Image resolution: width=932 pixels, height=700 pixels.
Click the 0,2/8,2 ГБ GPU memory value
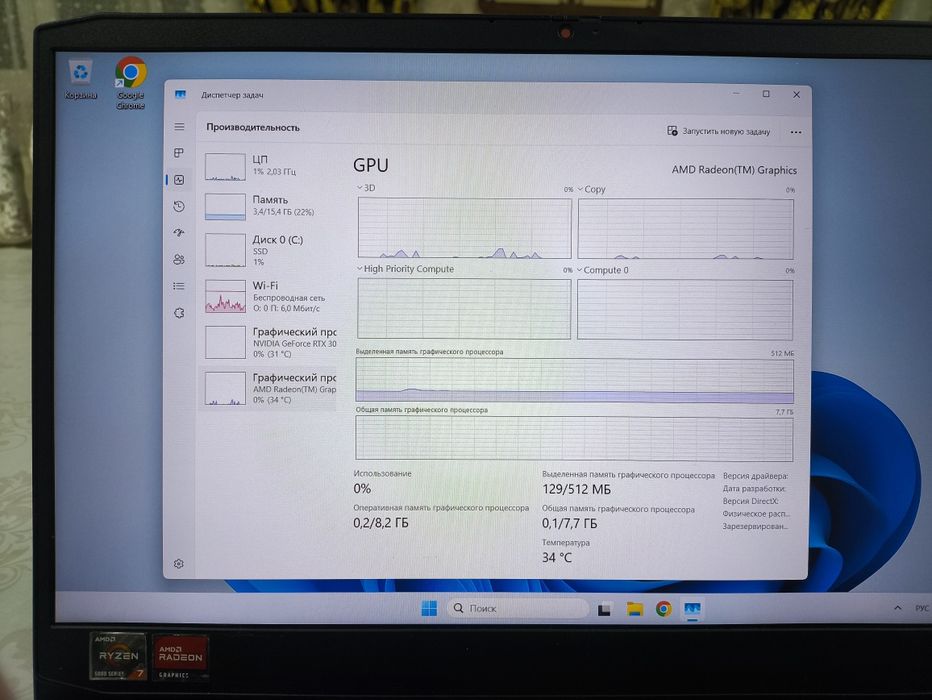380,523
